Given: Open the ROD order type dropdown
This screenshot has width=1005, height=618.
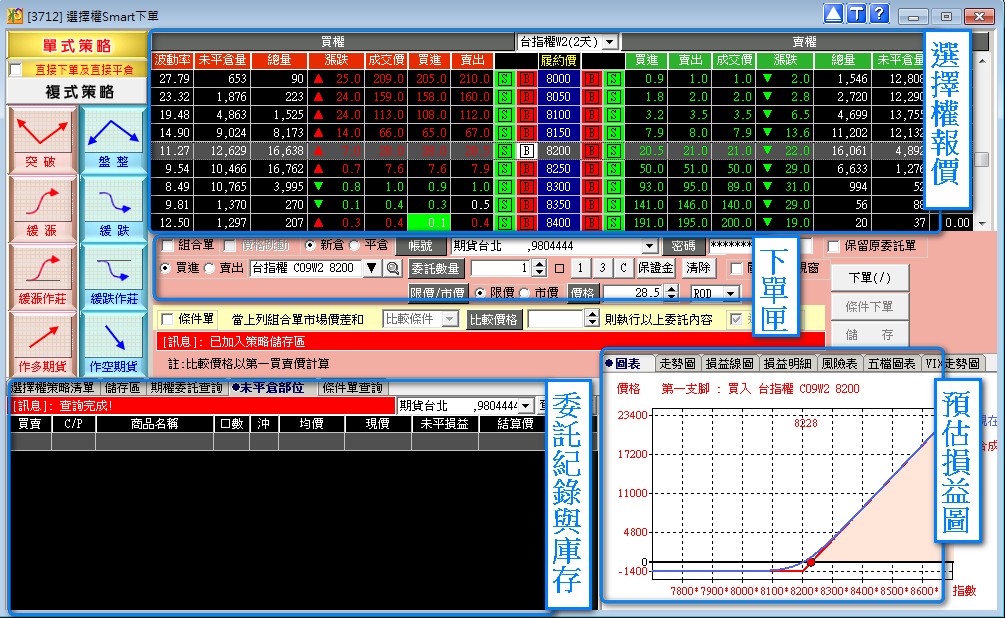Looking at the screenshot, I should pyautogui.click(x=731, y=293).
